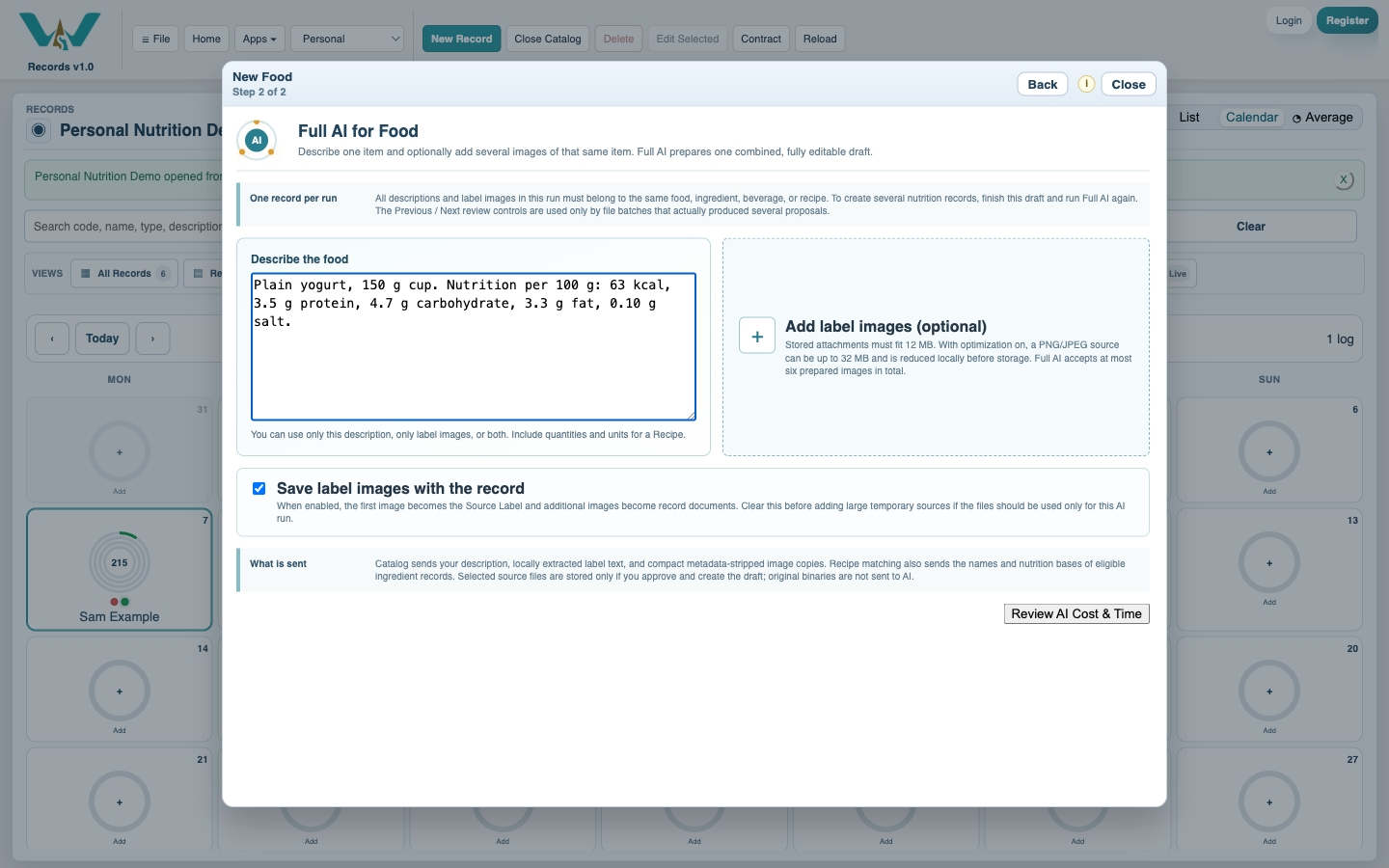Reload the catalog
This screenshot has width=1389, height=868.
pos(820,39)
